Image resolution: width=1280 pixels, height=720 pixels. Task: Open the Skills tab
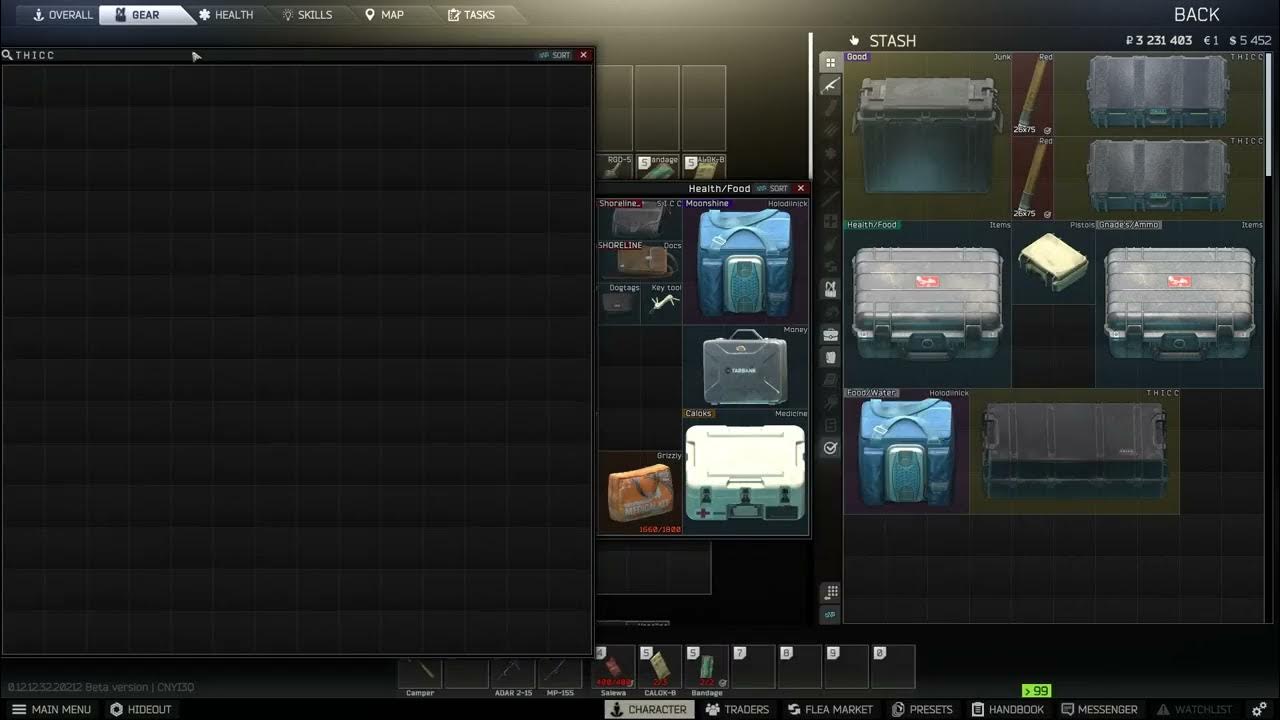[x=307, y=15]
